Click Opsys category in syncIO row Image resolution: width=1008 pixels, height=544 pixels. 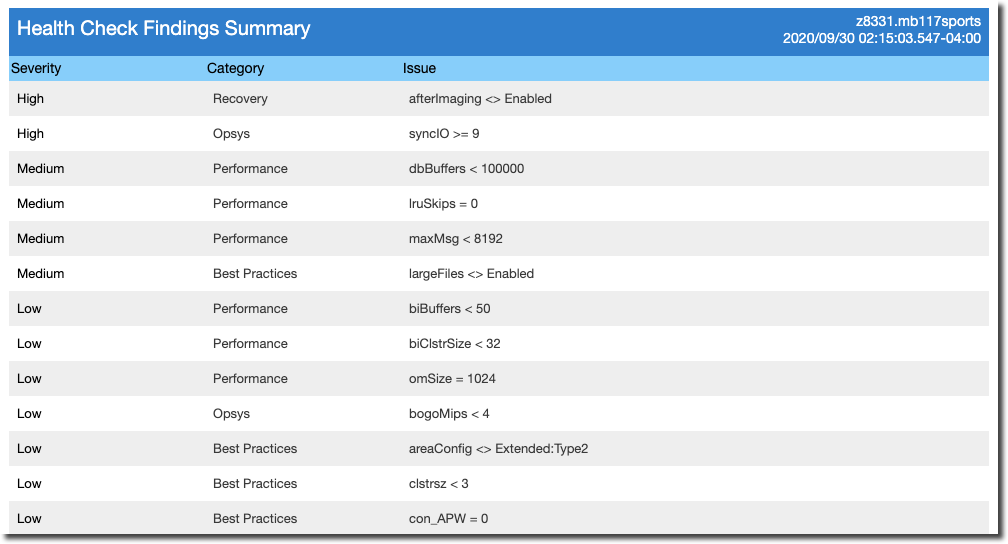point(231,134)
